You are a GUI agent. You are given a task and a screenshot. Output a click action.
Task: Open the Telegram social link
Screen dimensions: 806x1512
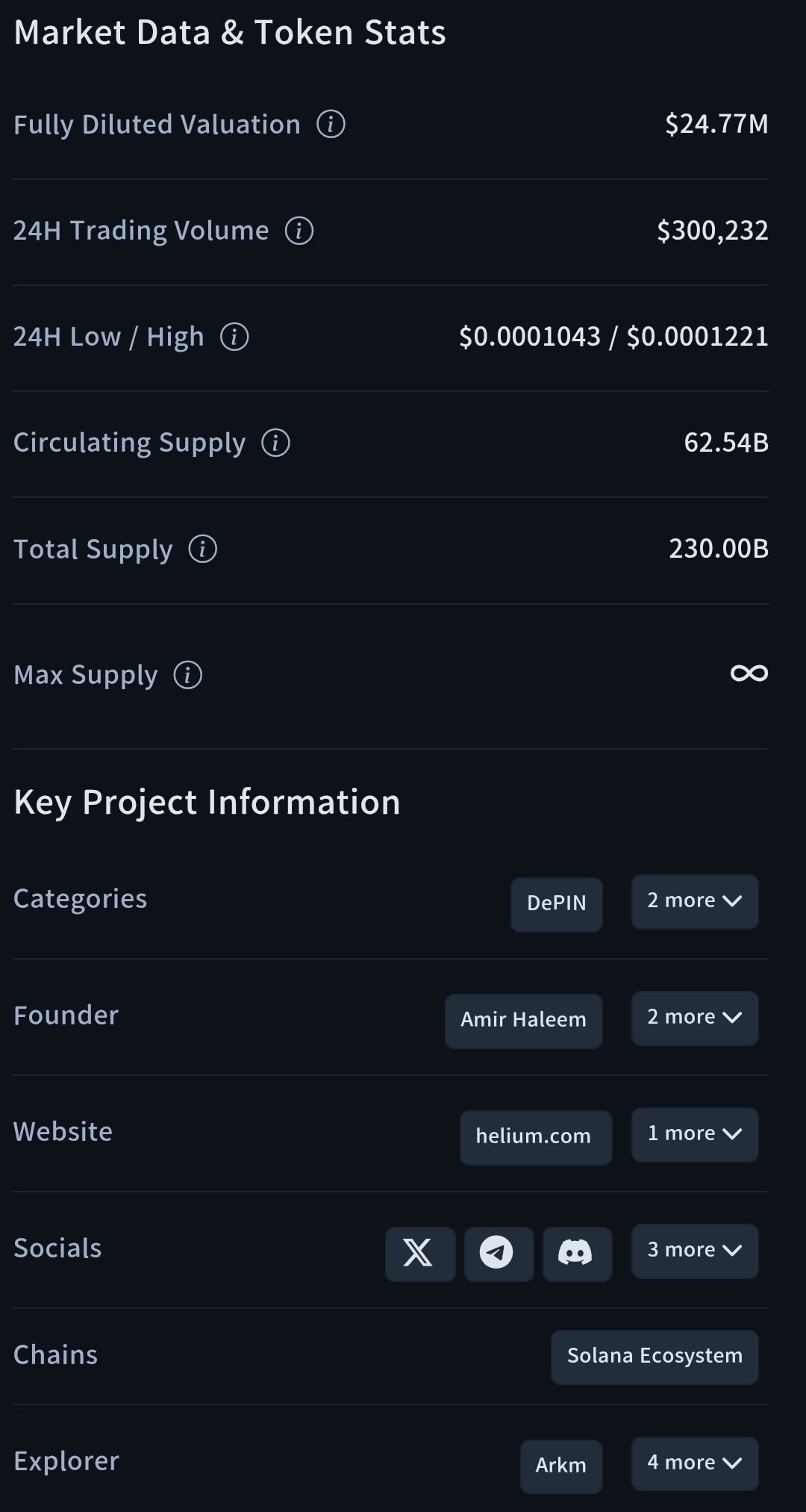(x=498, y=1254)
